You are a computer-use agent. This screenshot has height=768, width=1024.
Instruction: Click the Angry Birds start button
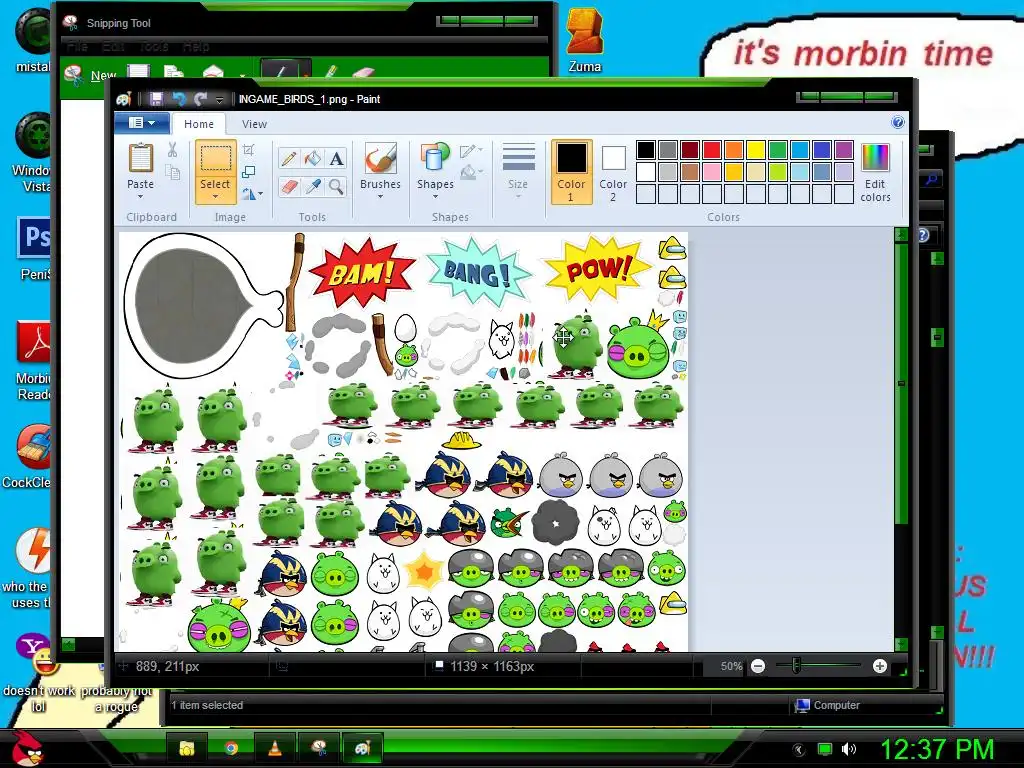pos(27,748)
